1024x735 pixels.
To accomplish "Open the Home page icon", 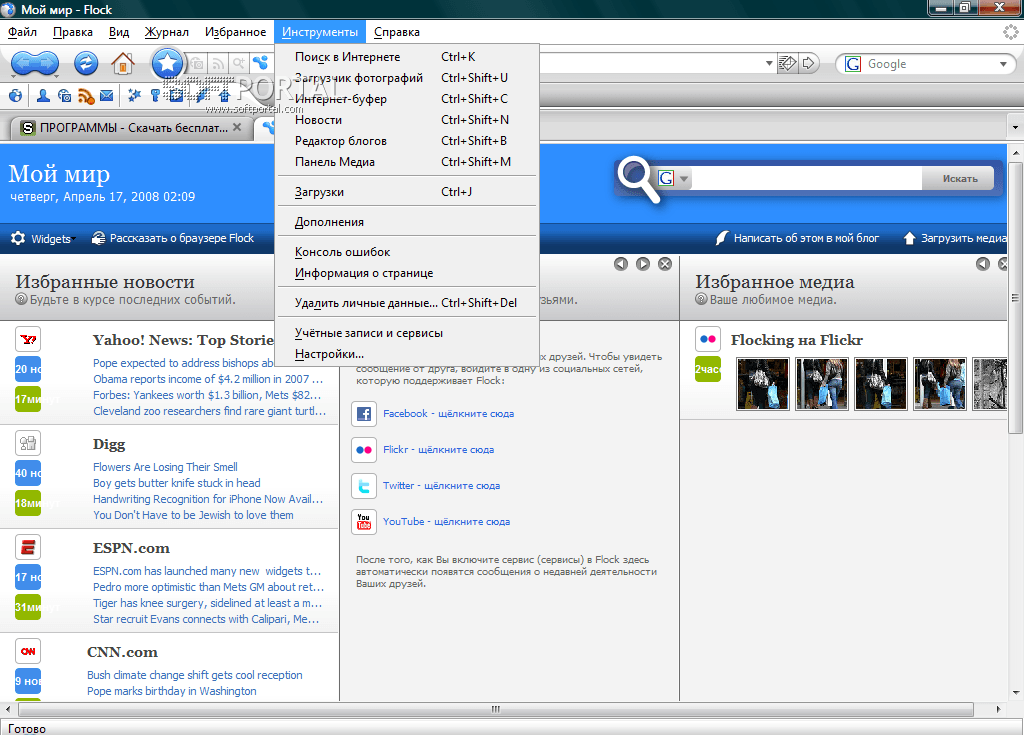I will 123,63.
